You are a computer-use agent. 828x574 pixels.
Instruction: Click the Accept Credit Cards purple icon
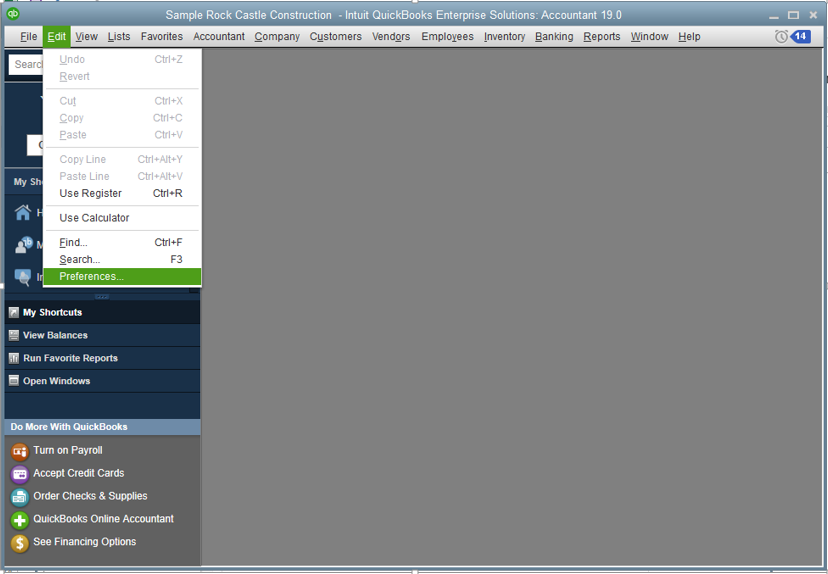click(20, 474)
